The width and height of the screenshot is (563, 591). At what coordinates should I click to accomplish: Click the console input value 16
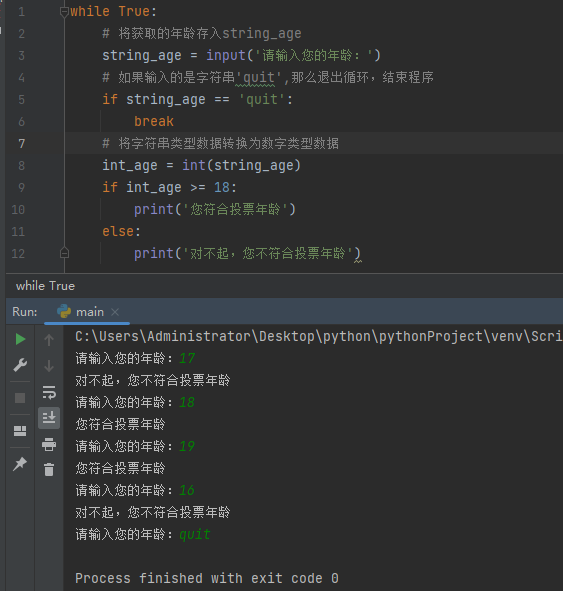(187, 490)
